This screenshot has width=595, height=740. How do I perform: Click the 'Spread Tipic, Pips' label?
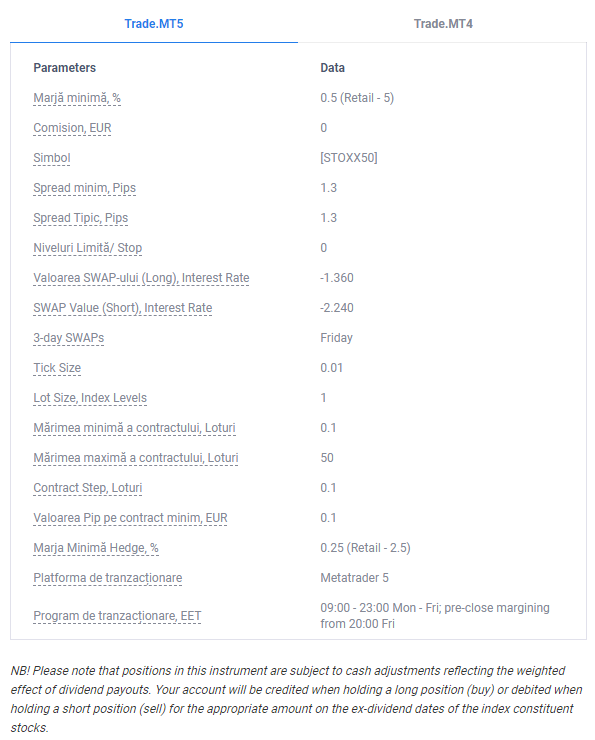click(81, 218)
